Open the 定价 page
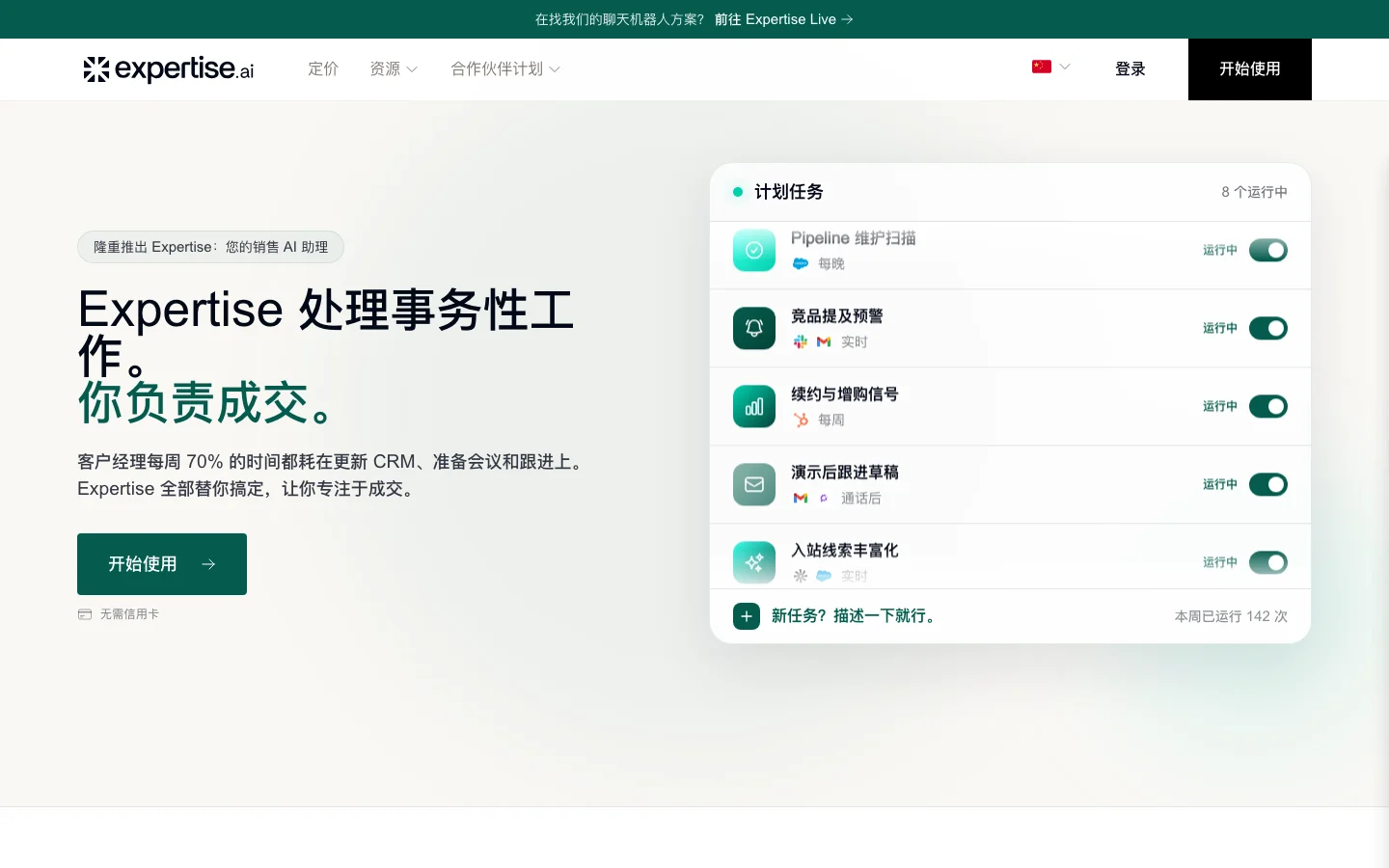This screenshot has width=1389, height=868. 323,68
